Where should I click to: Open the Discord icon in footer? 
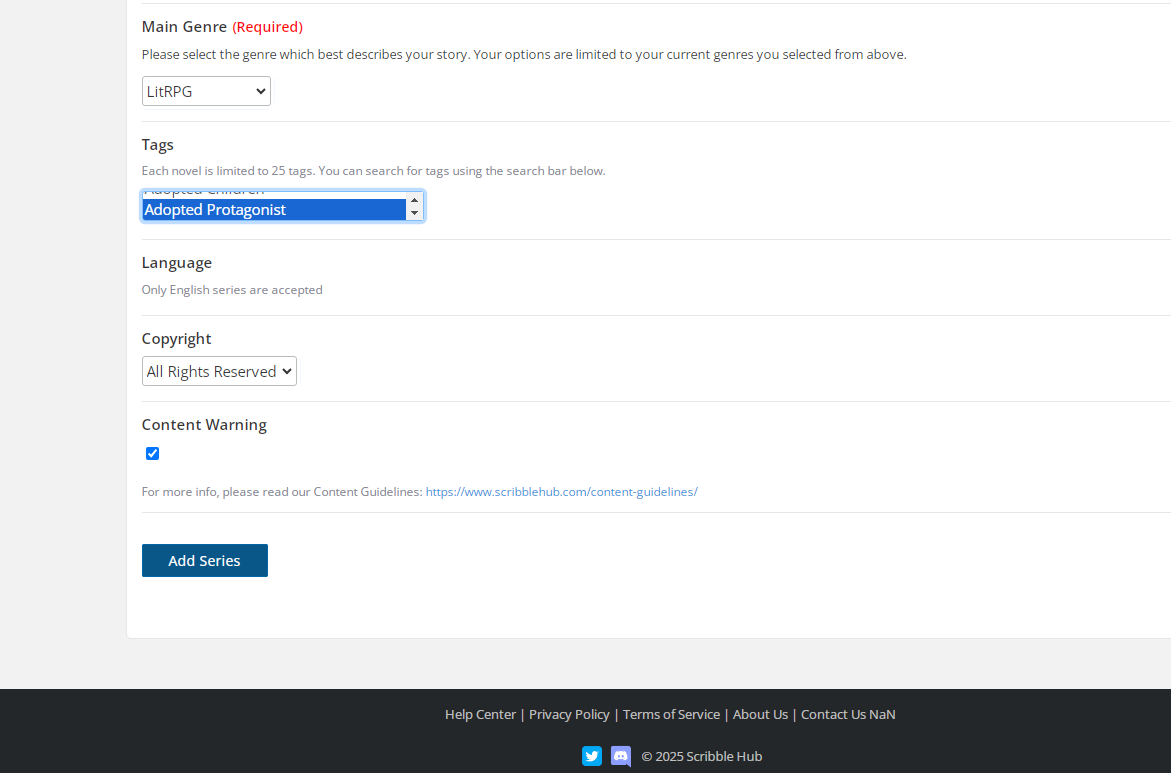click(x=621, y=756)
